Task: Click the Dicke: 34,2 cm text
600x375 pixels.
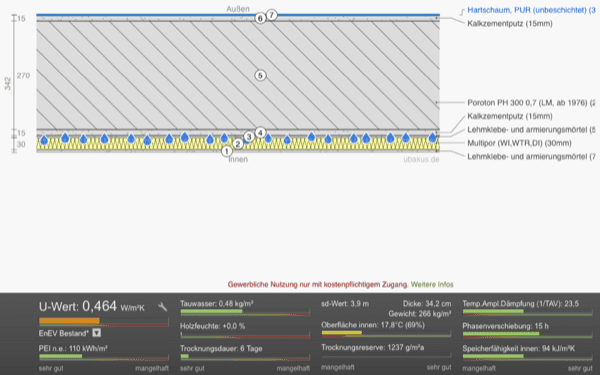Action: coord(427,304)
